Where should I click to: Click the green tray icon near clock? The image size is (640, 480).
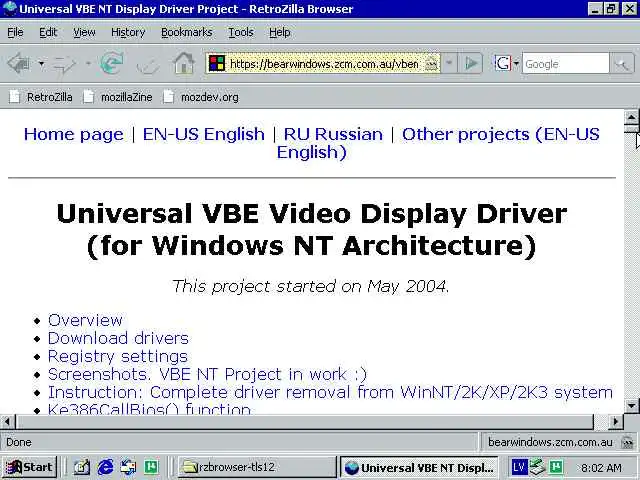[x=556, y=467]
